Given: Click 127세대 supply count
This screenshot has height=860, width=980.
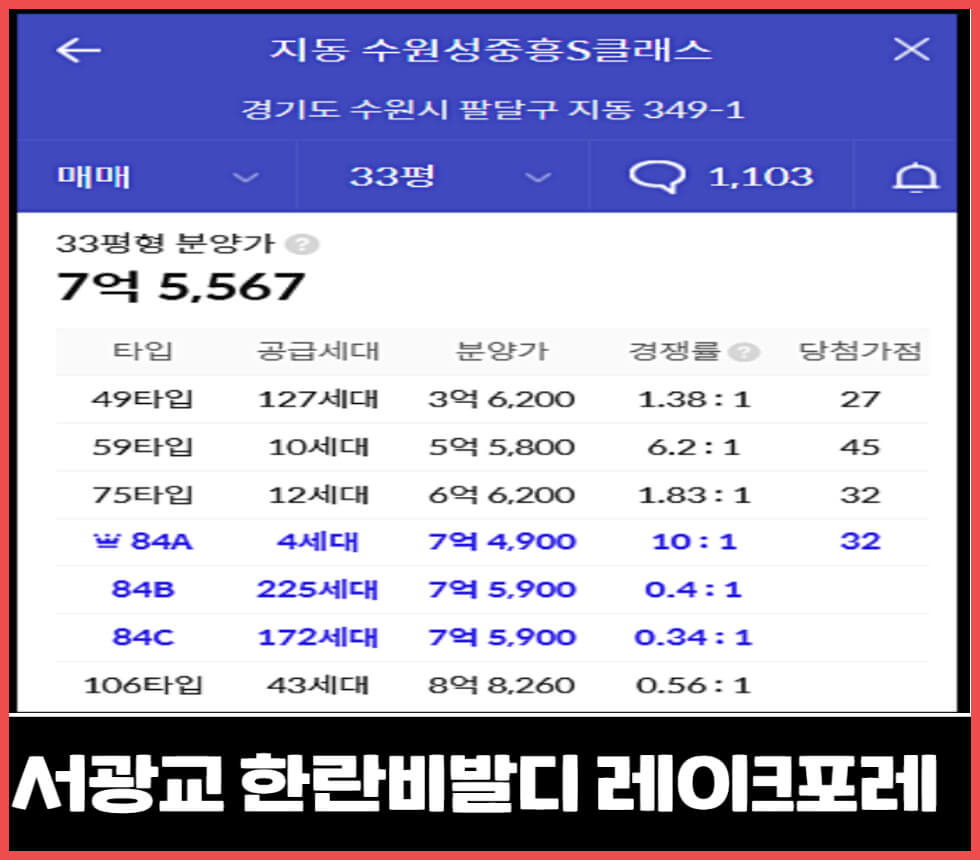Looking at the screenshot, I should (318, 399).
